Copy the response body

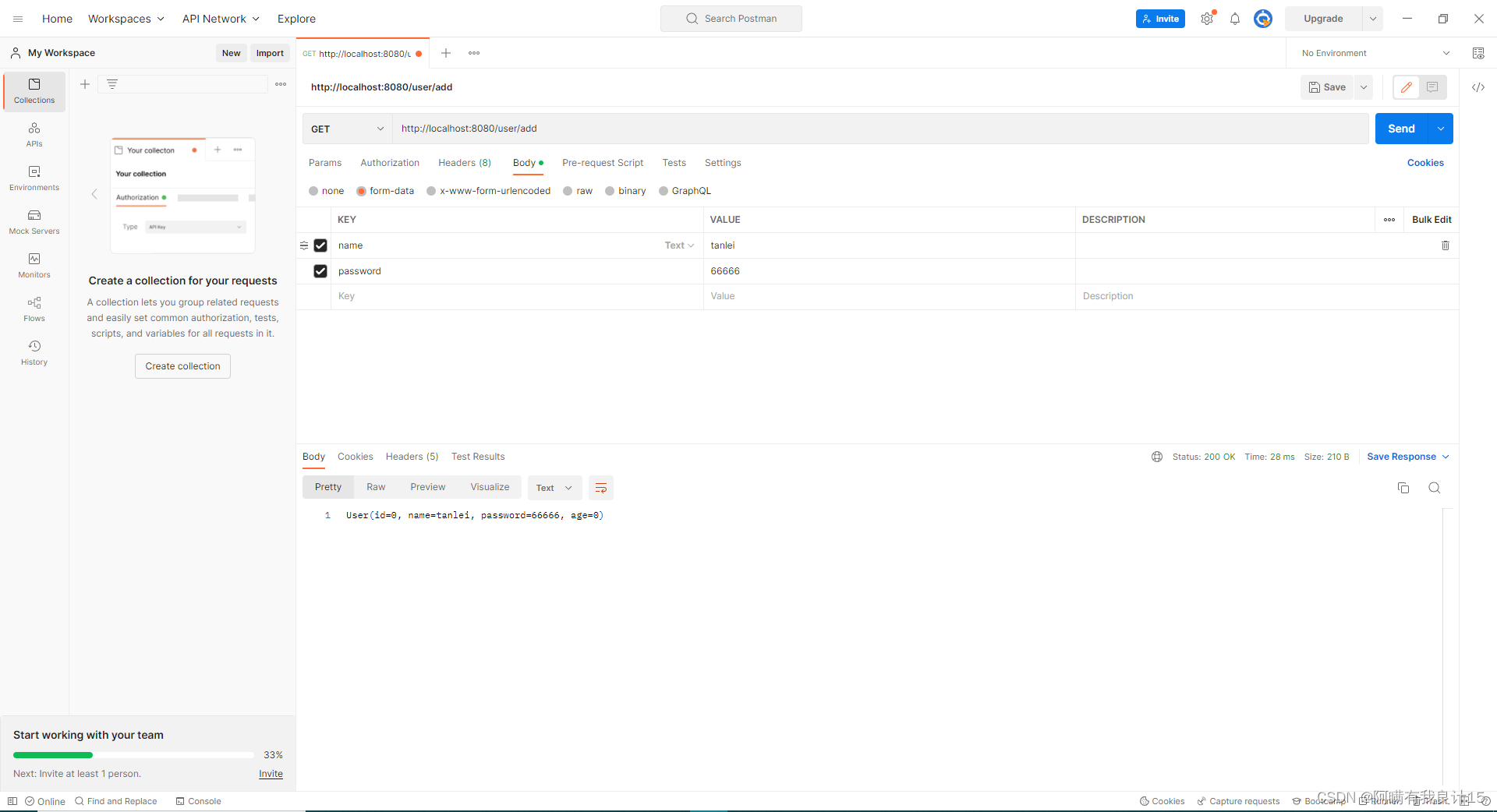point(1403,488)
